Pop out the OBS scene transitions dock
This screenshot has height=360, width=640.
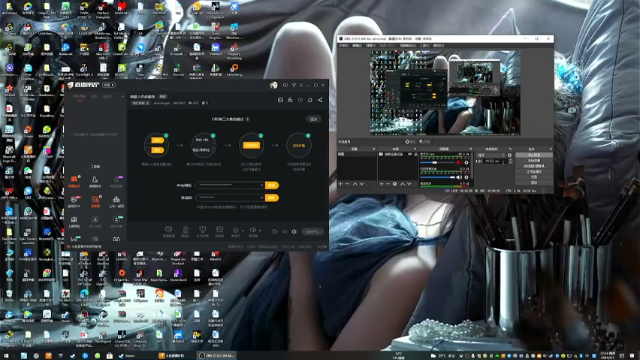tap(510, 149)
